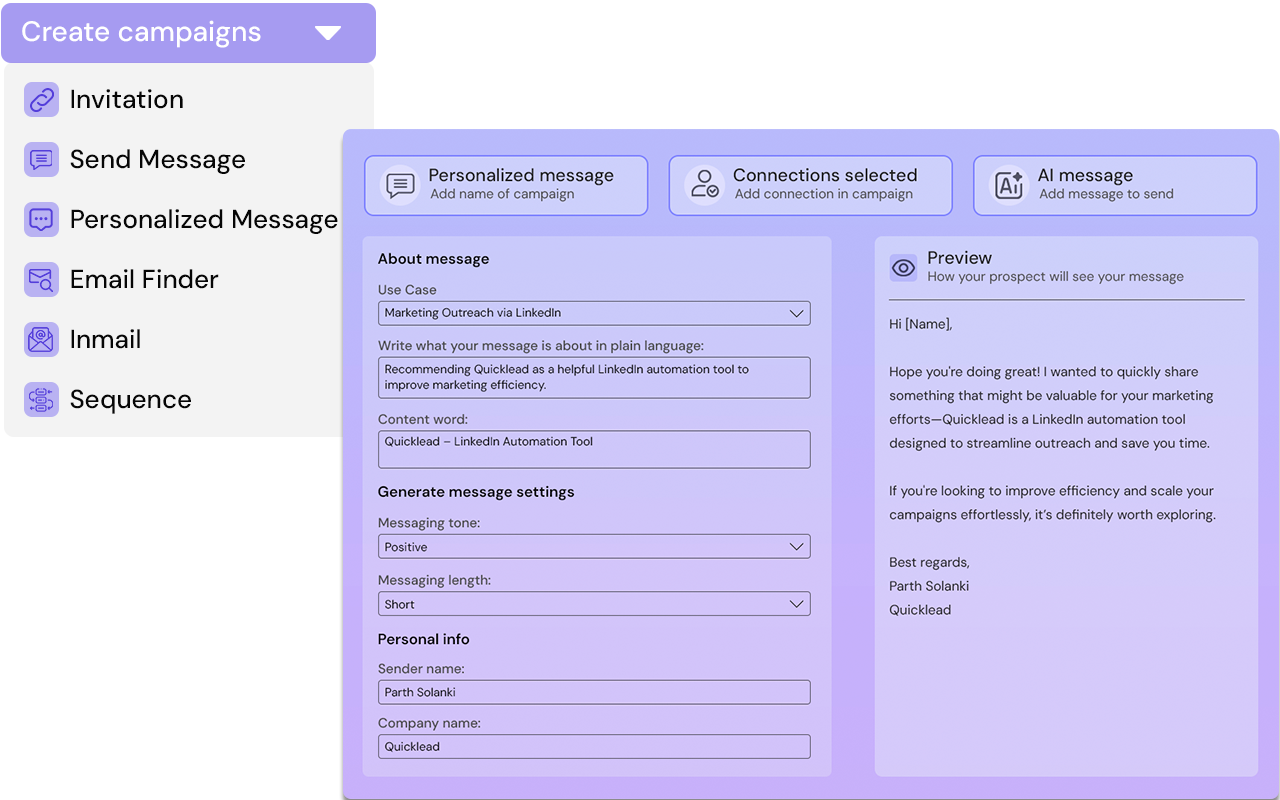1280x800 pixels.
Task: Open the AI message step tab
Action: point(1115,185)
